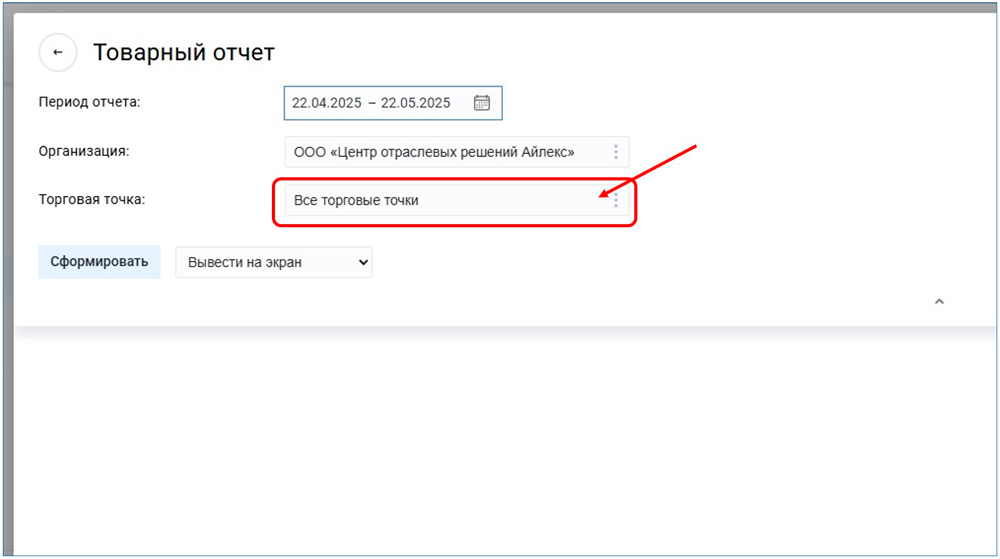Click the end date 22.05.2025

(416, 103)
